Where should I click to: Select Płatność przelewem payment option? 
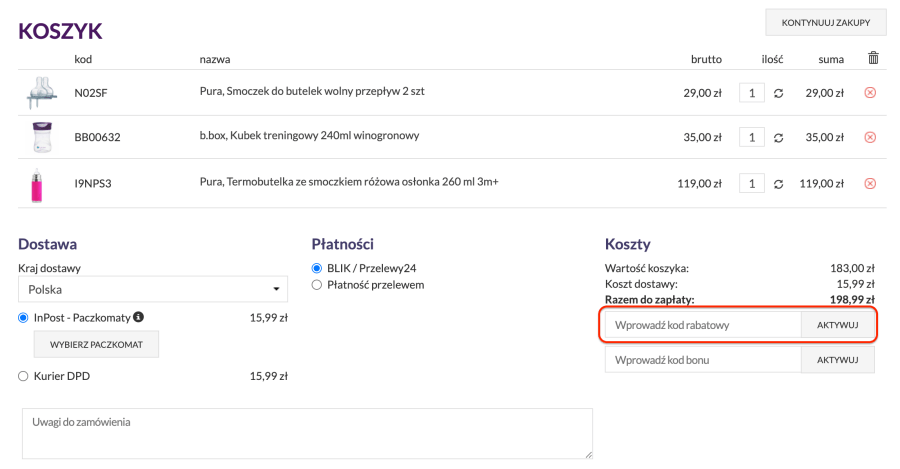click(x=317, y=285)
